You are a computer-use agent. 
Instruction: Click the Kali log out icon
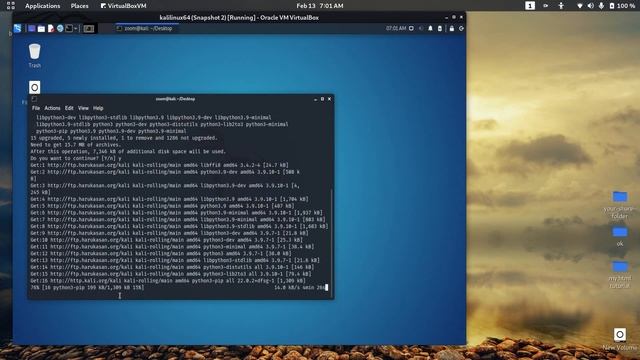click(x=461, y=28)
